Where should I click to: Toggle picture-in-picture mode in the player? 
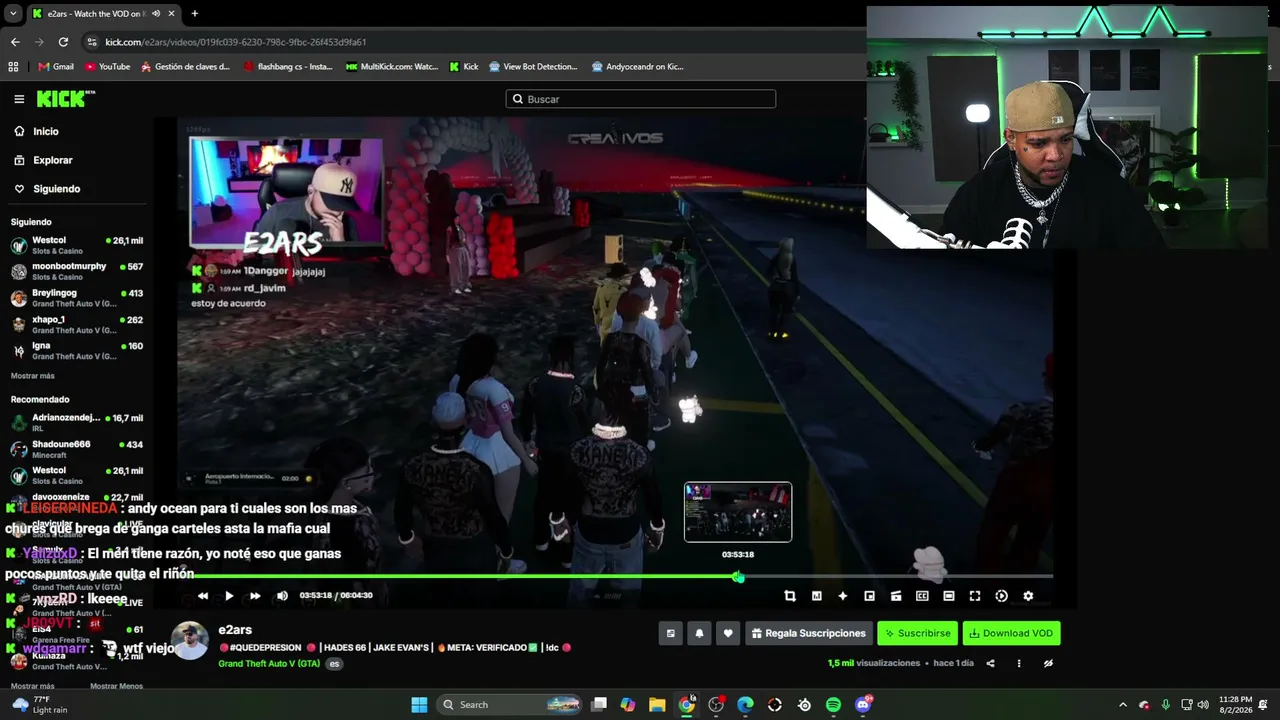point(869,596)
